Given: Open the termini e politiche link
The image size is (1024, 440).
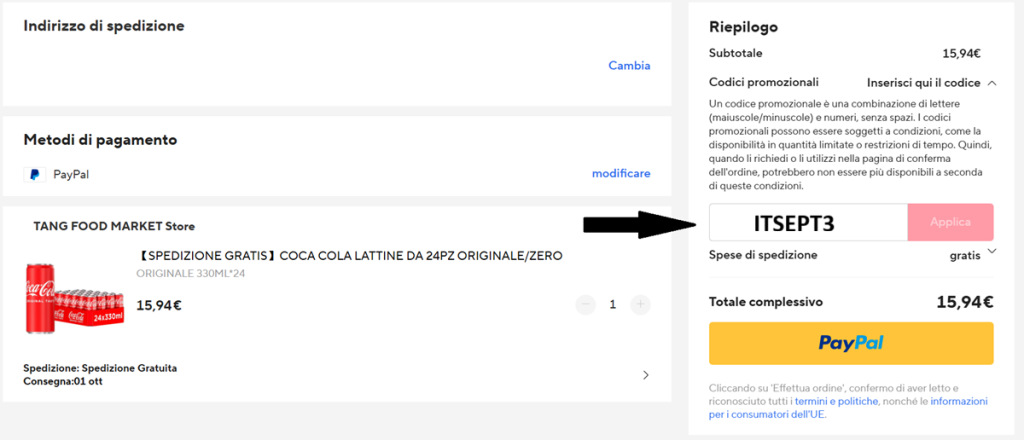Looking at the screenshot, I should tap(837, 401).
